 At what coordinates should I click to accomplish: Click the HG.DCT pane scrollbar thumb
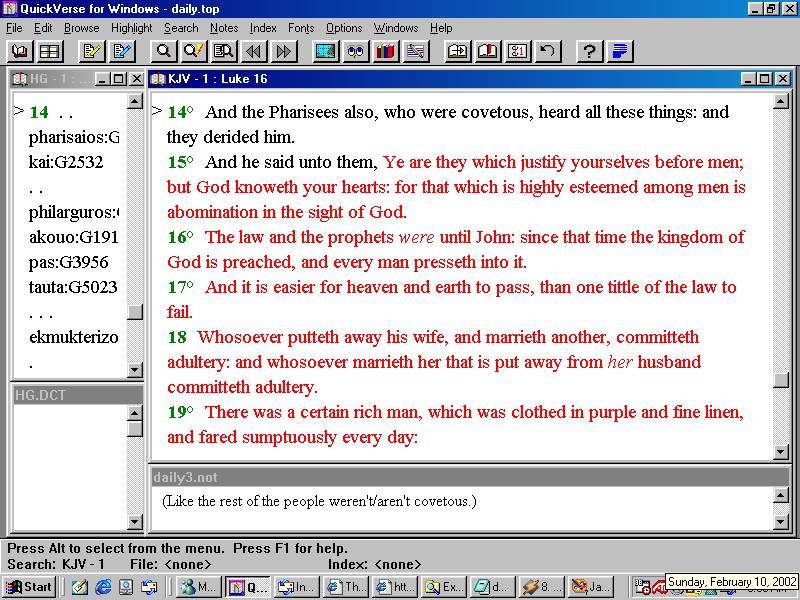(135, 429)
